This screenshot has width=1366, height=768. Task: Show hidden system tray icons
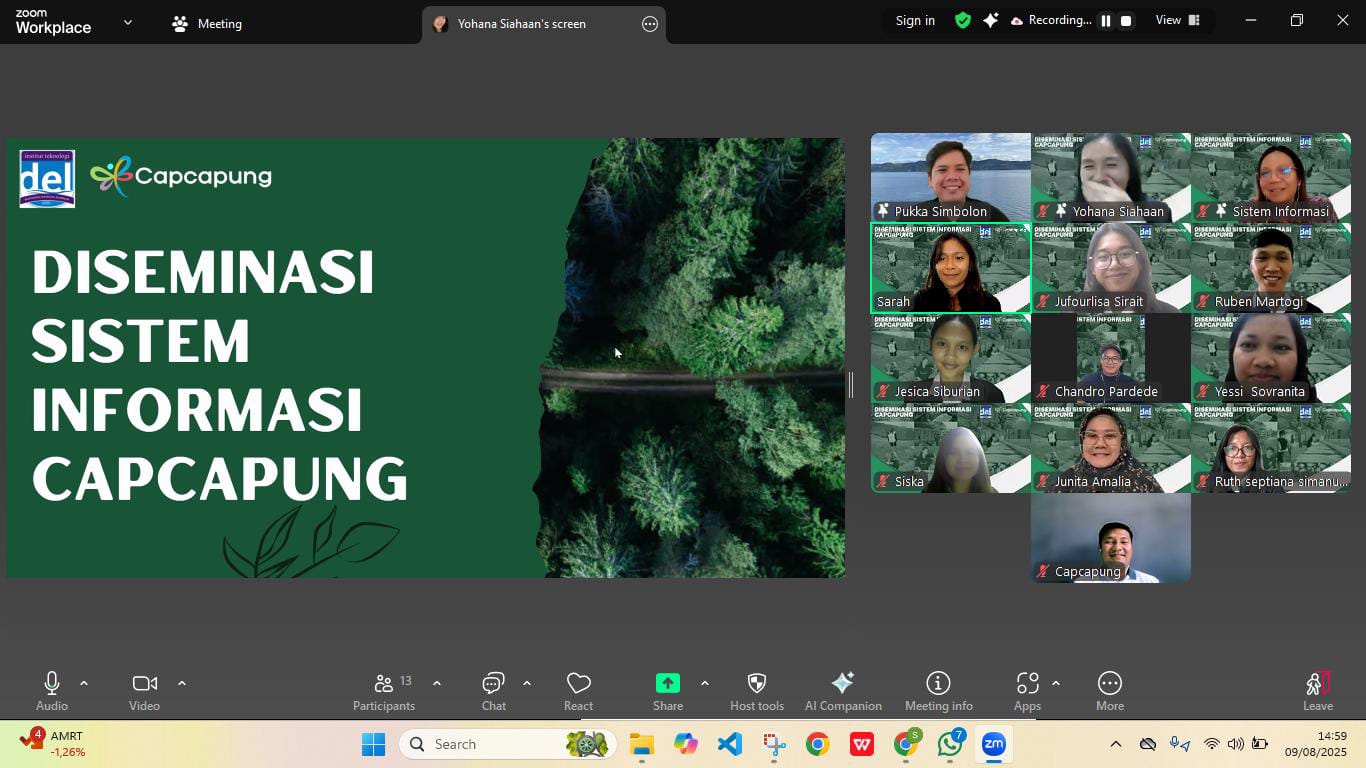point(1116,744)
